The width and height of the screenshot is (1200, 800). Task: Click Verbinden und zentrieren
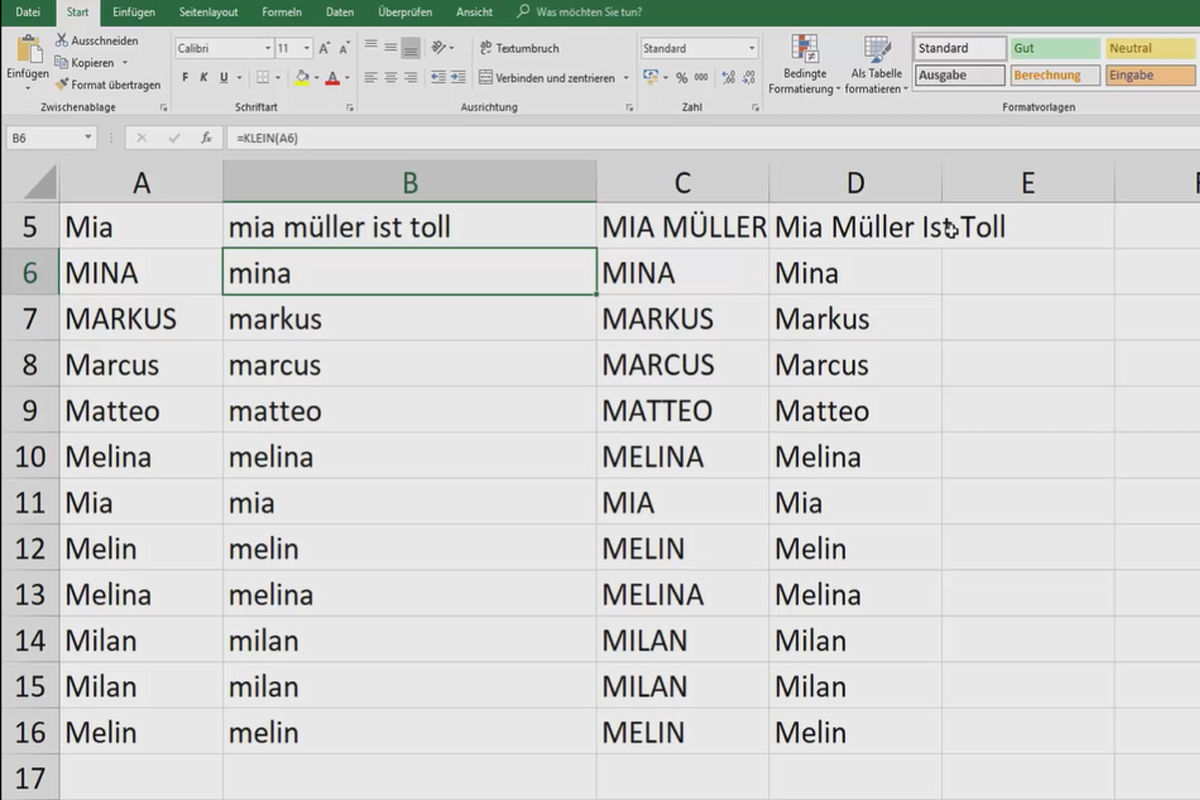coord(546,75)
